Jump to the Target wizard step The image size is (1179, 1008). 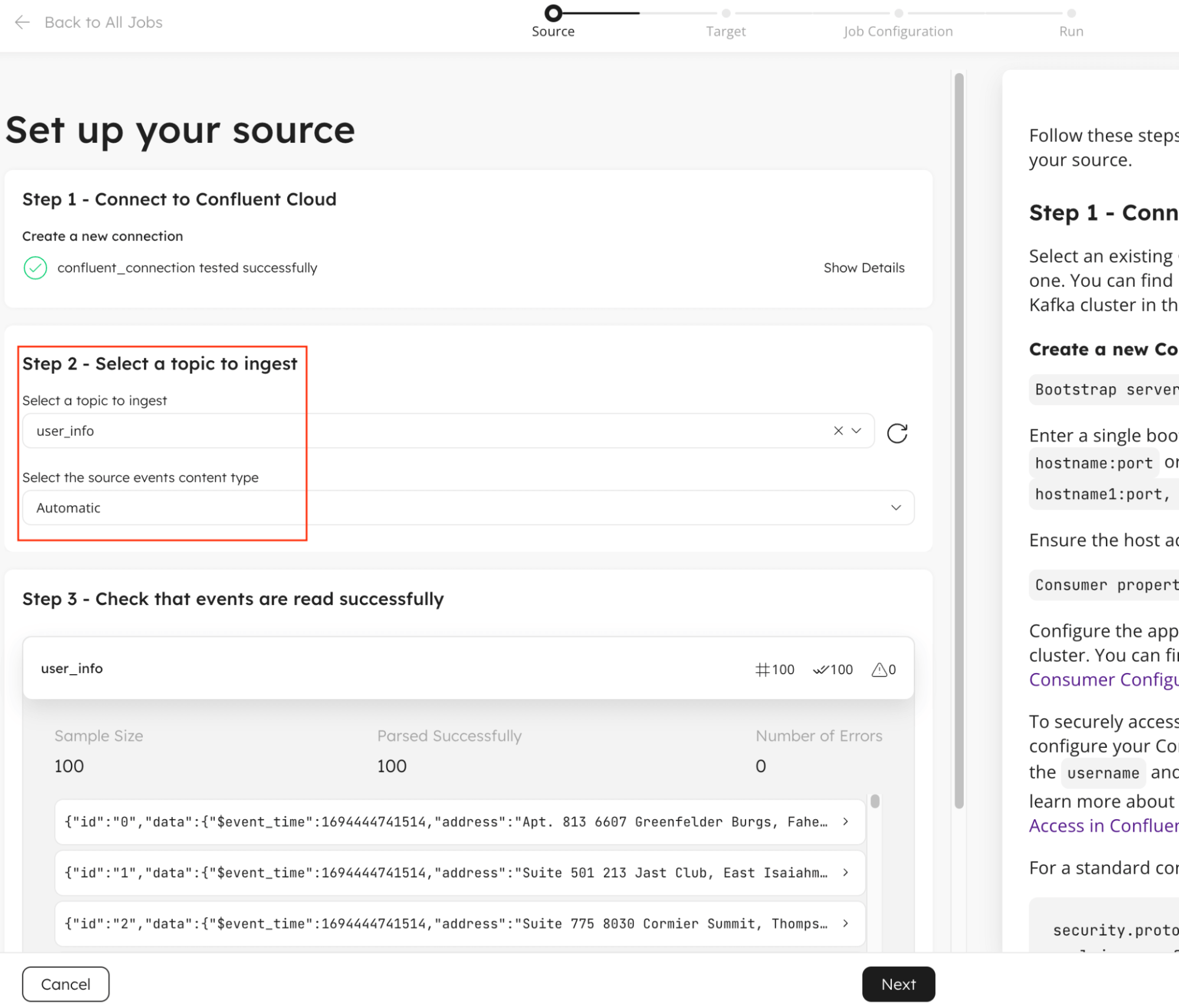725,23
